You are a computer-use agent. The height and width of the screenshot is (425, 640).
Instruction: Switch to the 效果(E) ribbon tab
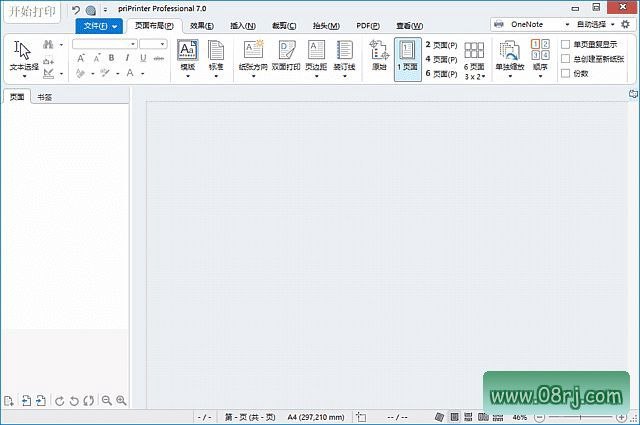(202, 26)
